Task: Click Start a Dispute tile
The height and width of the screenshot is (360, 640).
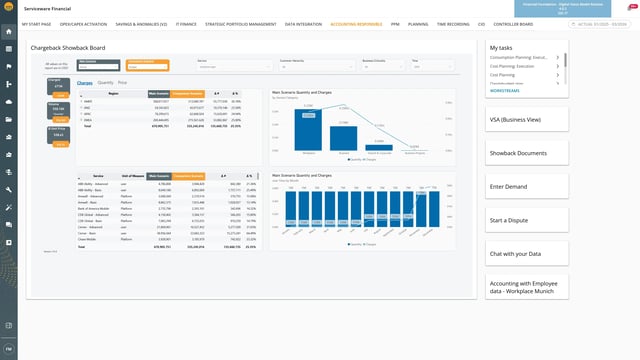Action: [527, 220]
